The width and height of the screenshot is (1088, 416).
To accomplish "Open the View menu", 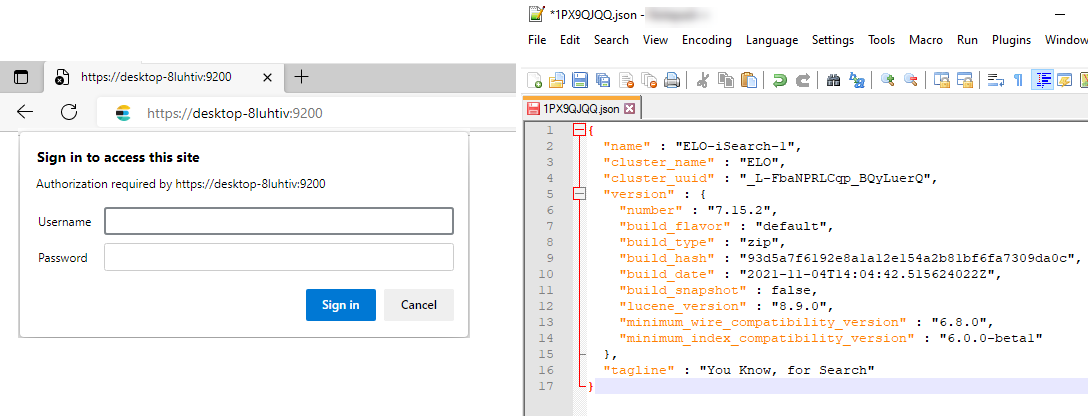I will click(655, 40).
